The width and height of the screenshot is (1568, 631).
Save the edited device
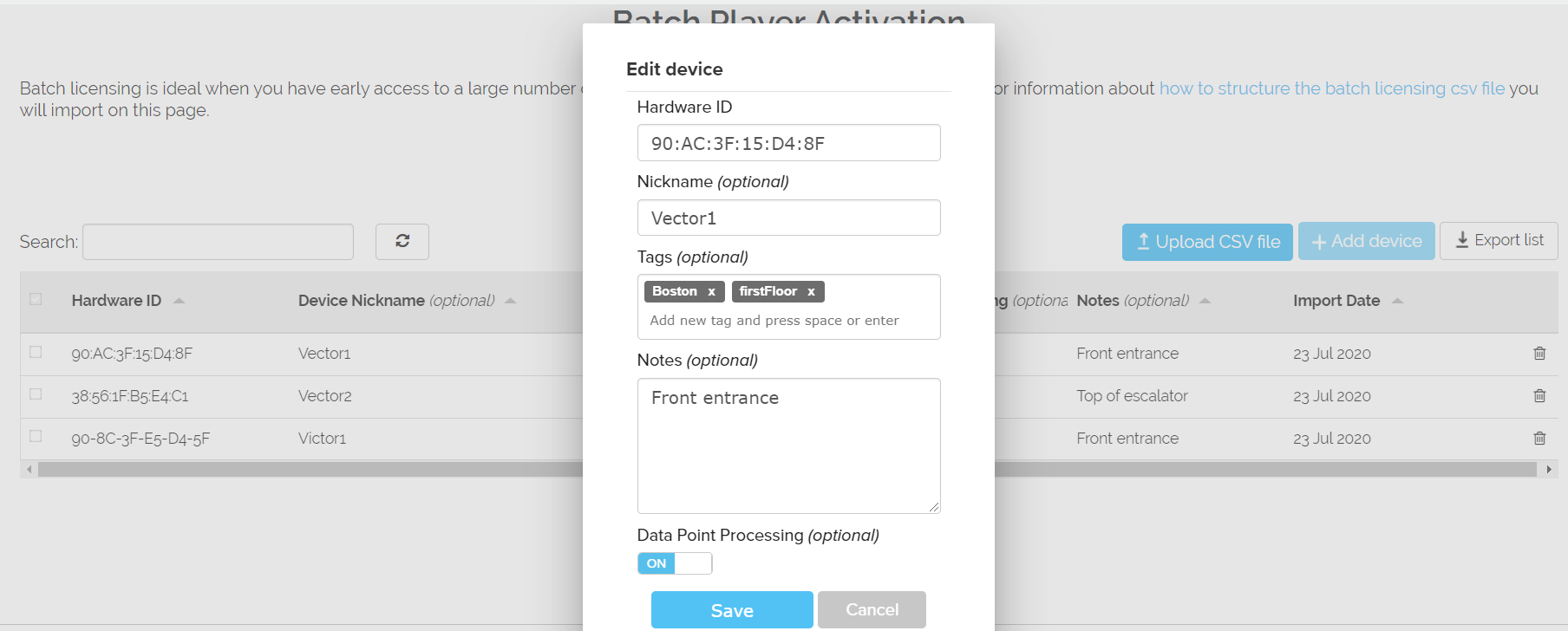(732, 610)
